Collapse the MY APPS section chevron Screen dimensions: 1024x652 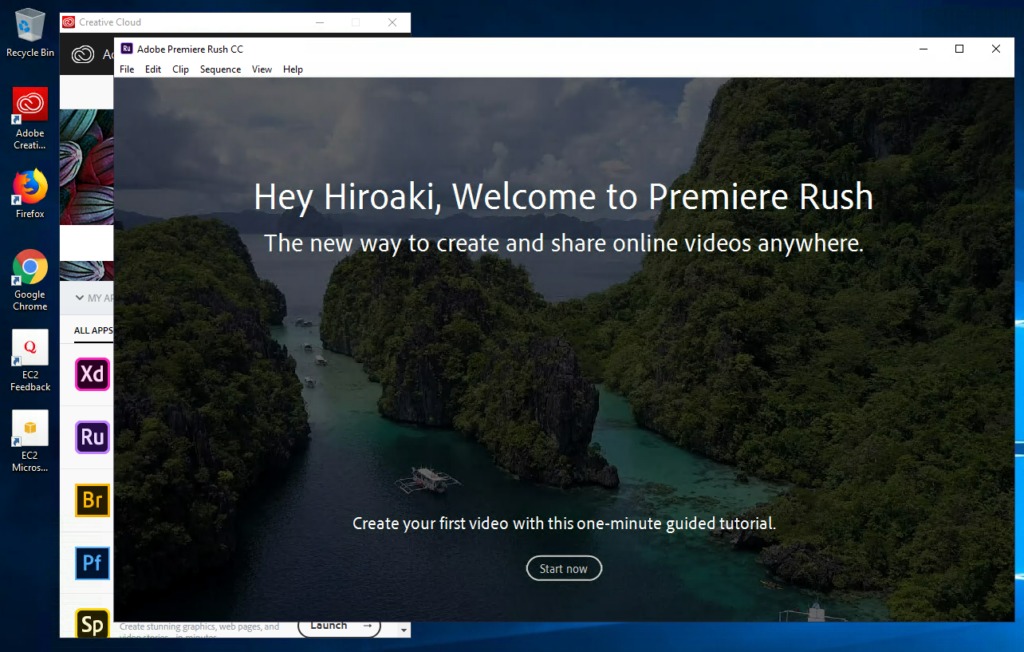point(79,298)
